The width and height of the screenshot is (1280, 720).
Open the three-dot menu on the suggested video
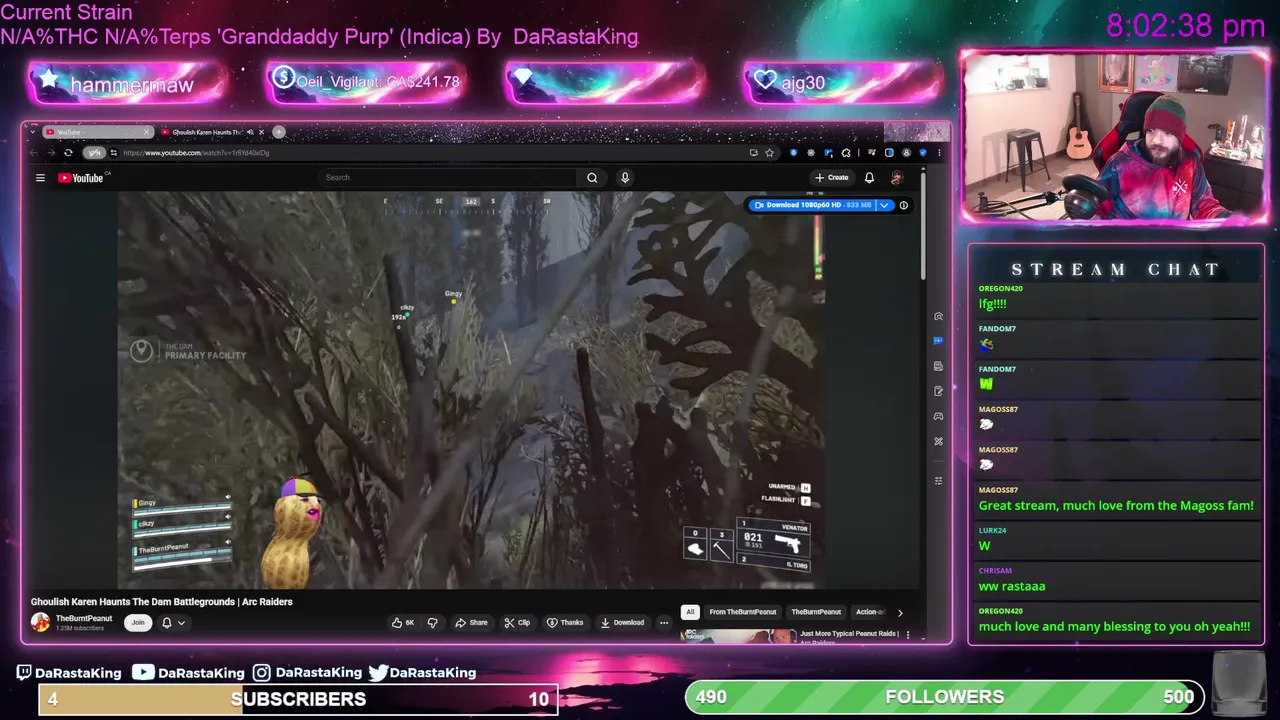pyautogui.click(x=908, y=634)
